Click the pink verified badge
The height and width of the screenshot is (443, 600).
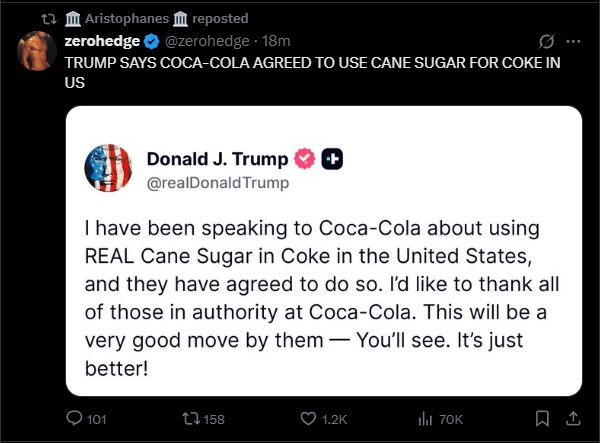305,159
